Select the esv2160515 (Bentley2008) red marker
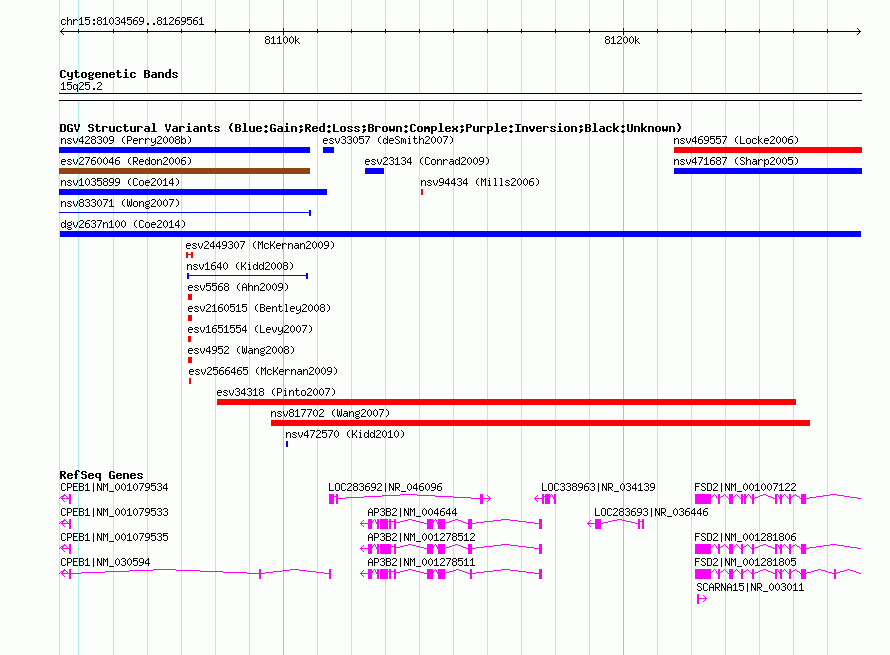The image size is (890, 655). (x=190, y=318)
